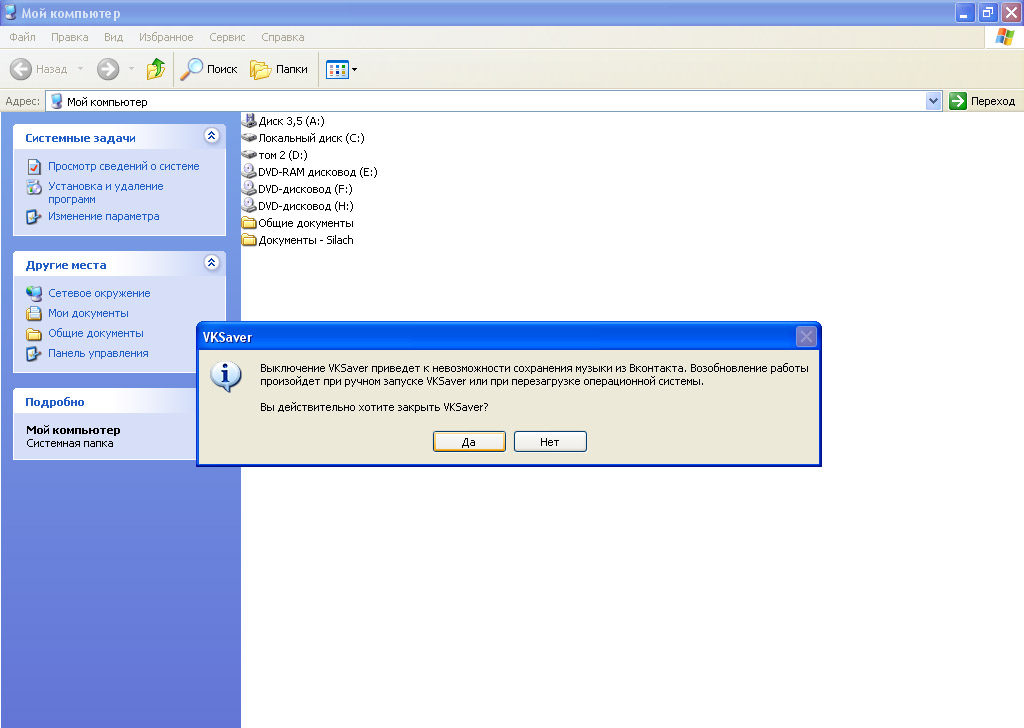The width and height of the screenshot is (1024, 728).
Task: Click the Windows flag logo icon
Action: pyautogui.click(x=1004, y=37)
